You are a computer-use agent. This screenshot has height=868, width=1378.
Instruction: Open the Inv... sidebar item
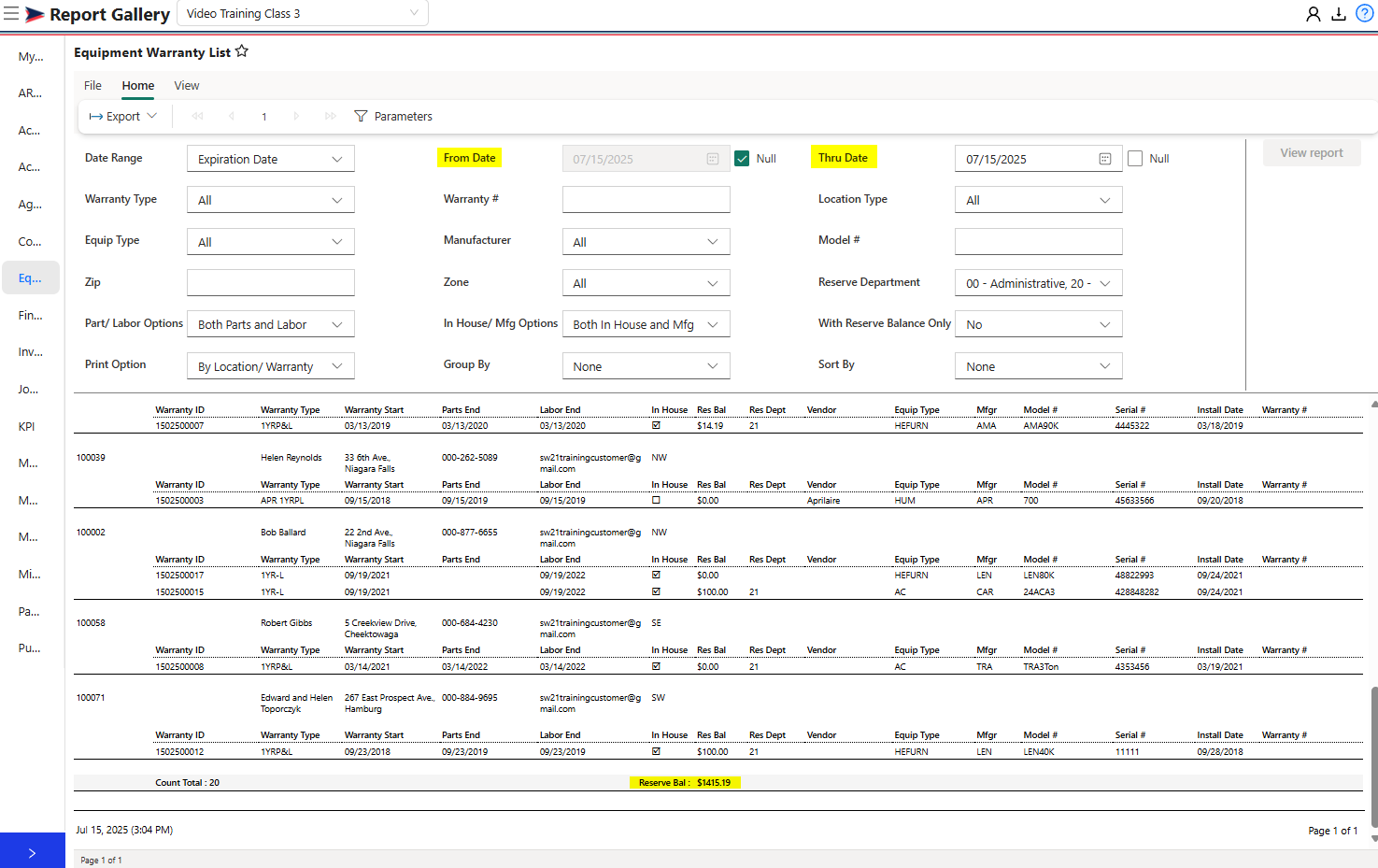(30, 351)
